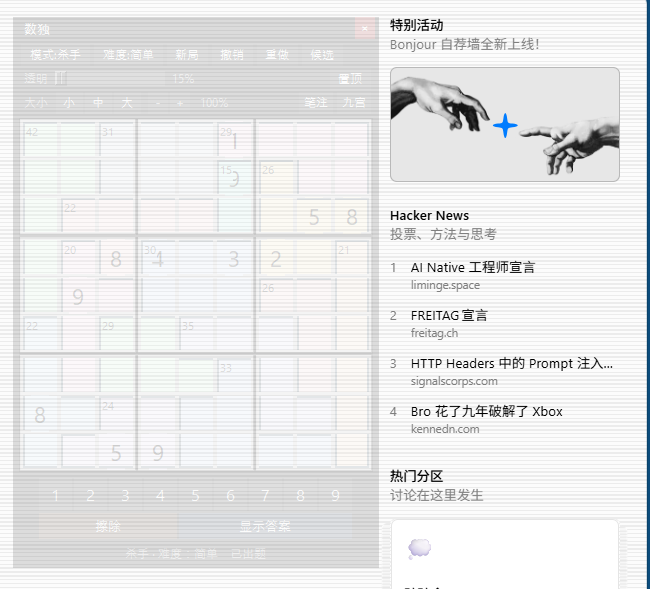Image resolution: width=650 pixels, height=589 pixels.
Task: Select the Sudoku cell with cage sum 21
Action: coord(352,259)
